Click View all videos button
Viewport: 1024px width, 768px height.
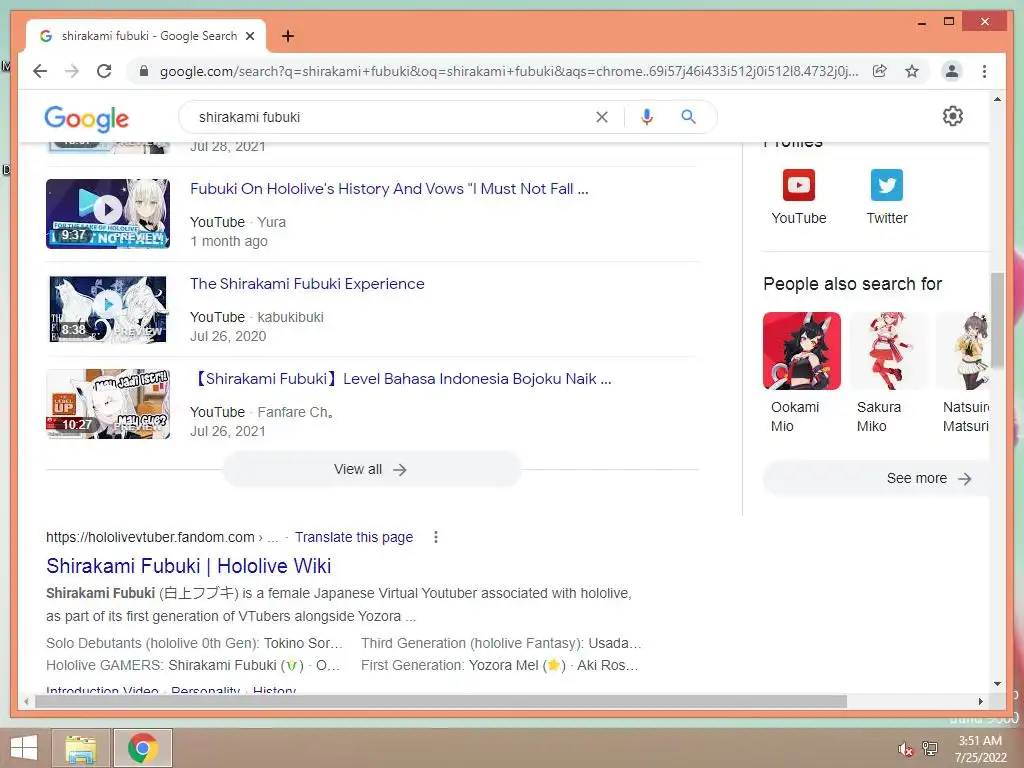point(372,470)
